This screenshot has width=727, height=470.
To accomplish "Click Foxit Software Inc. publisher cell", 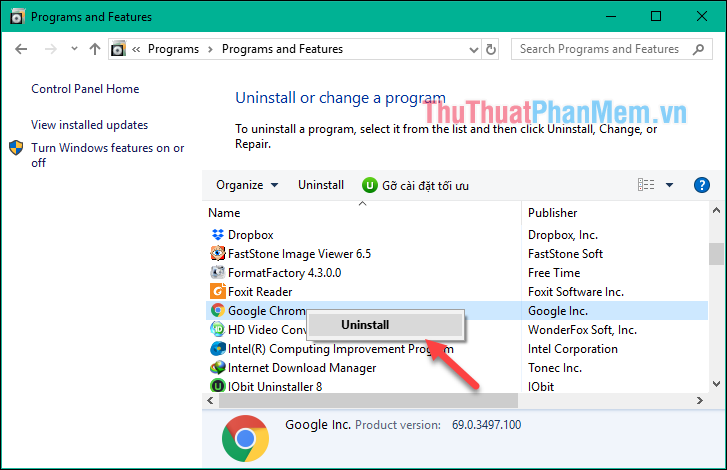I will 576,292.
